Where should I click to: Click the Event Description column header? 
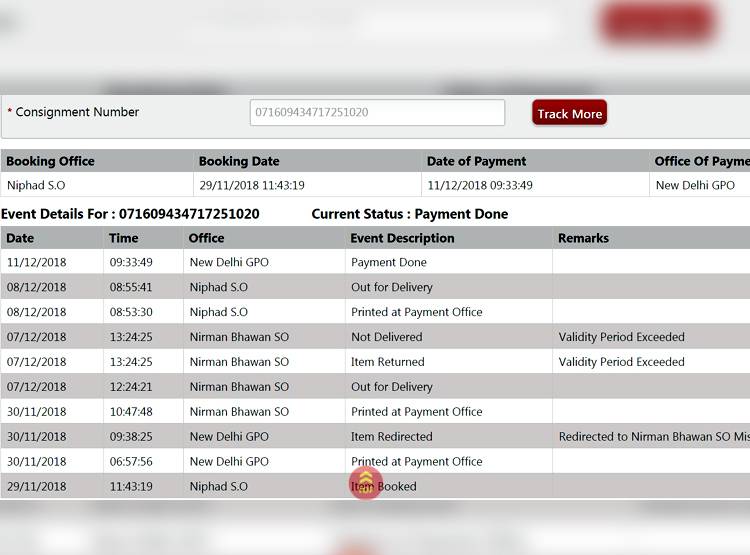402,238
